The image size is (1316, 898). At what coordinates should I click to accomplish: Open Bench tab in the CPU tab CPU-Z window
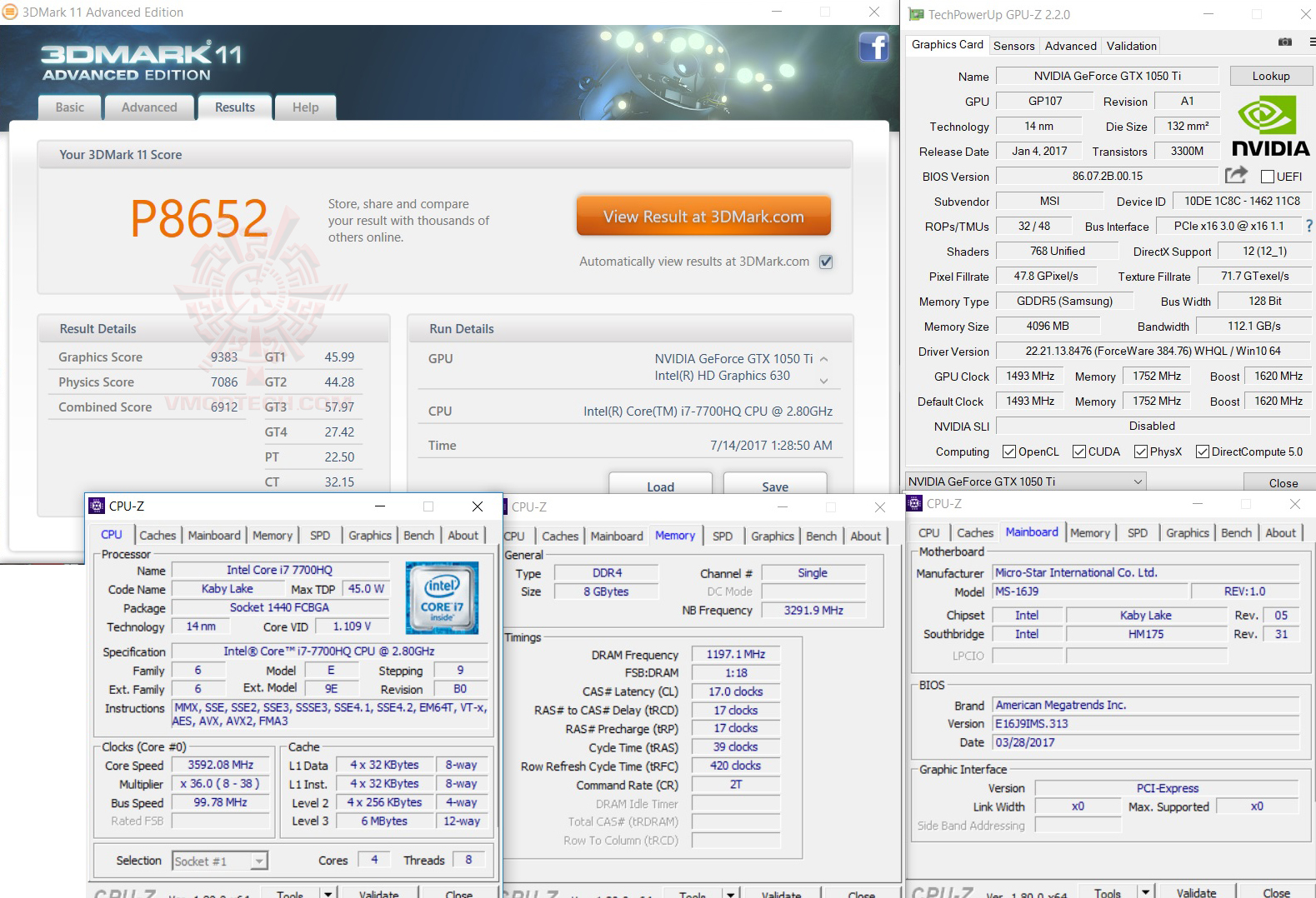point(419,536)
